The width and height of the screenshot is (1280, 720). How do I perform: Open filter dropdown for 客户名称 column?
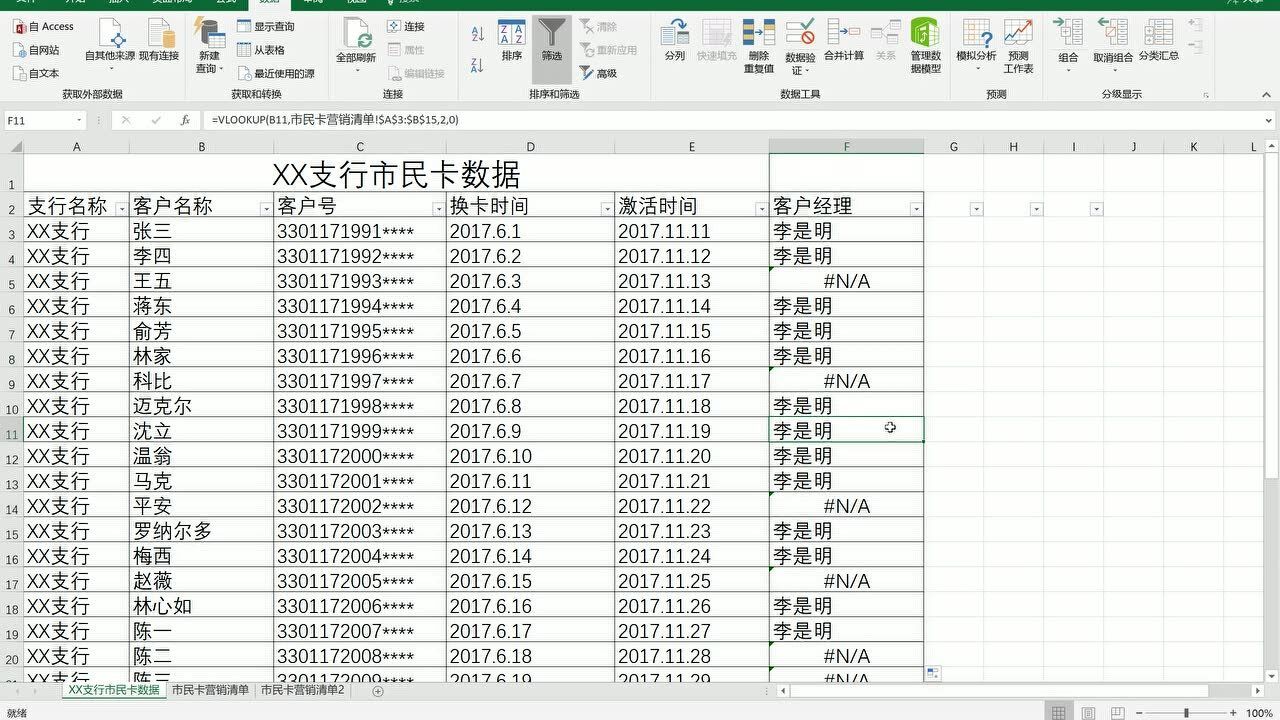pos(266,208)
